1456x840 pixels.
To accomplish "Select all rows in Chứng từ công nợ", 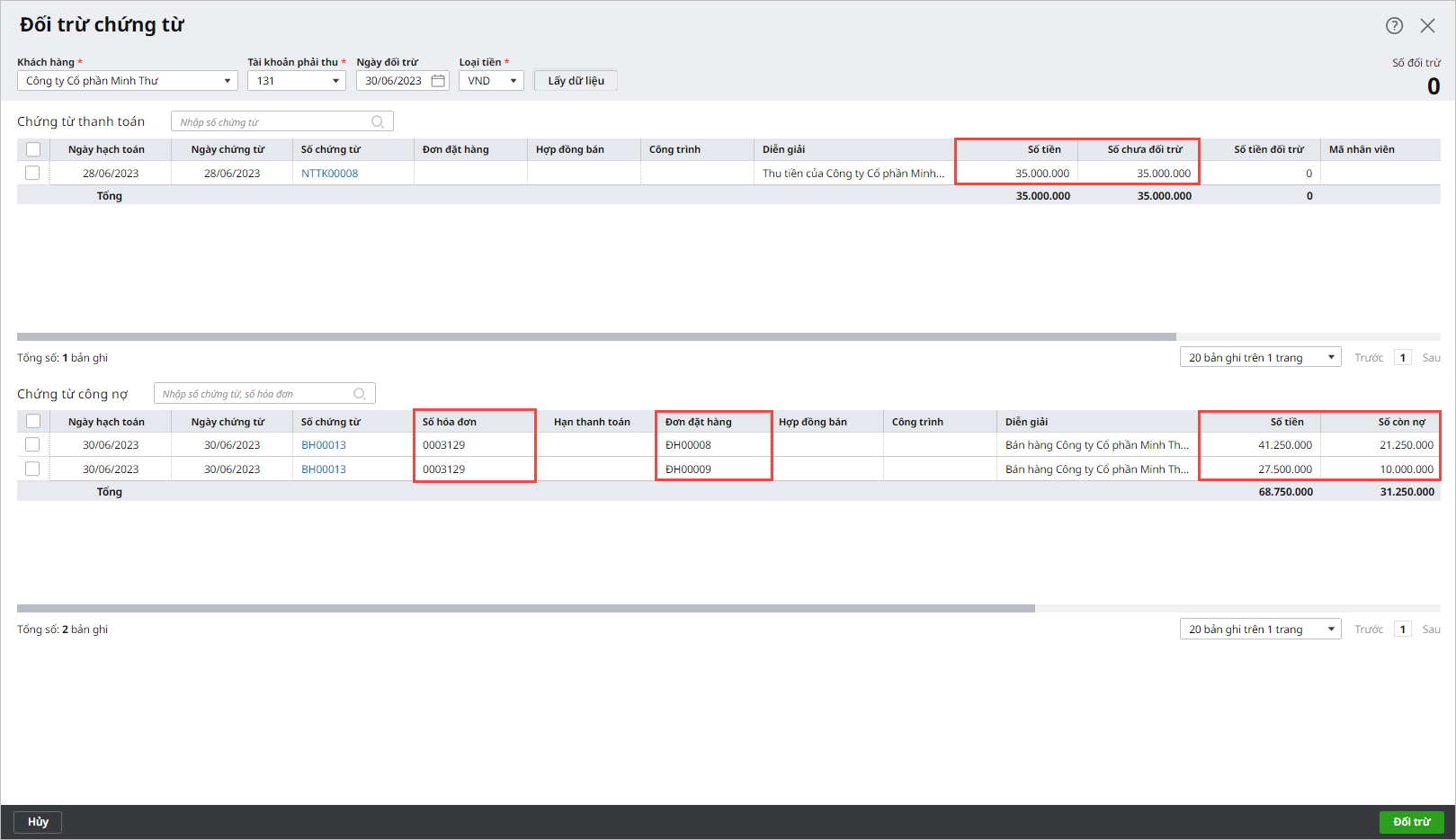I will (x=33, y=422).
